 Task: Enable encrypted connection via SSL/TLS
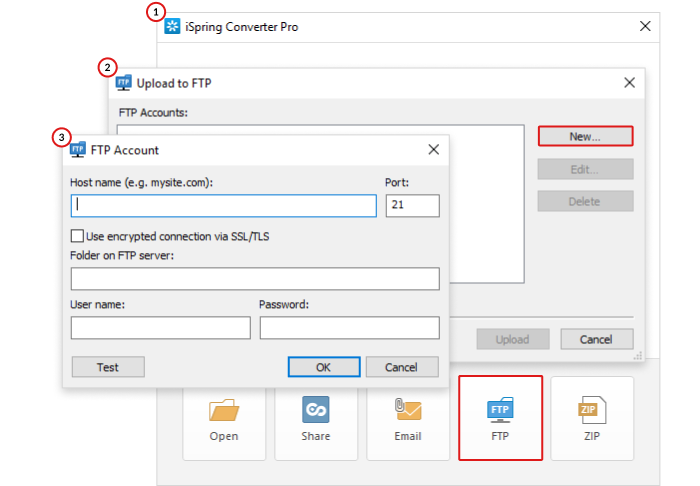77,236
